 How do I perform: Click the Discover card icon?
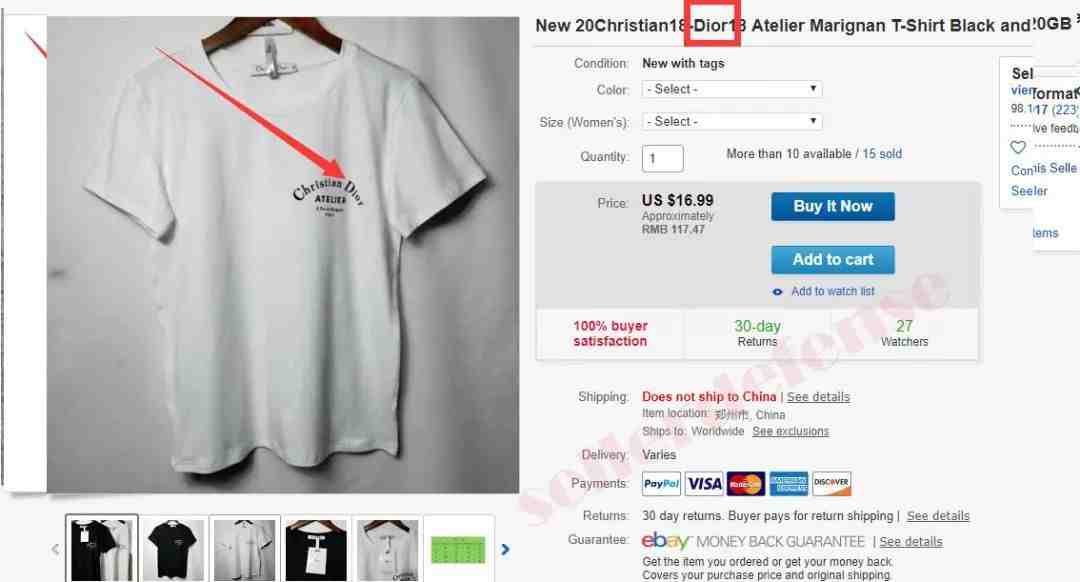[x=831, y=484]
